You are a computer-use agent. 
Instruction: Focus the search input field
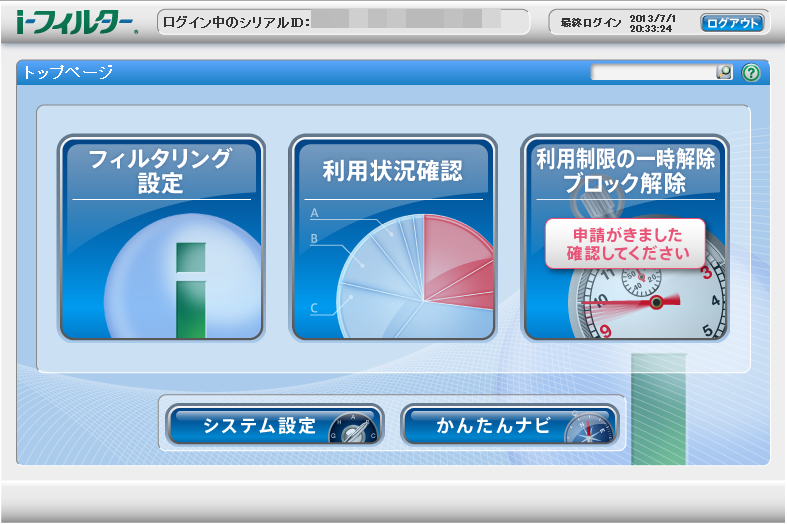click(x=653, y=72)
